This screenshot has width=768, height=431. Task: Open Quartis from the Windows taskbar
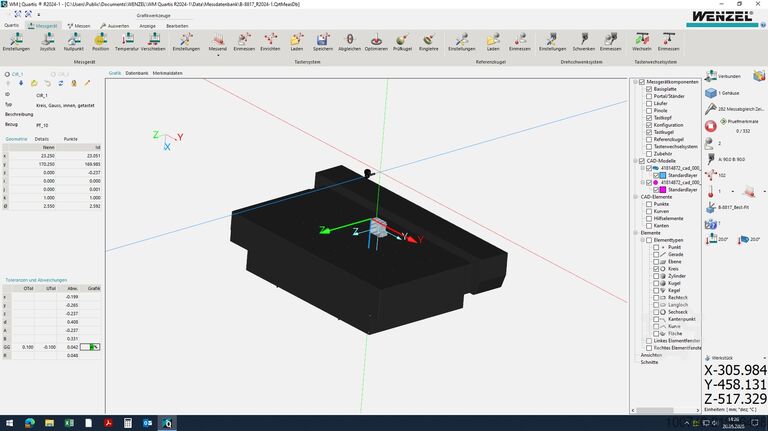pyautogui.click(x=167, y=423)
